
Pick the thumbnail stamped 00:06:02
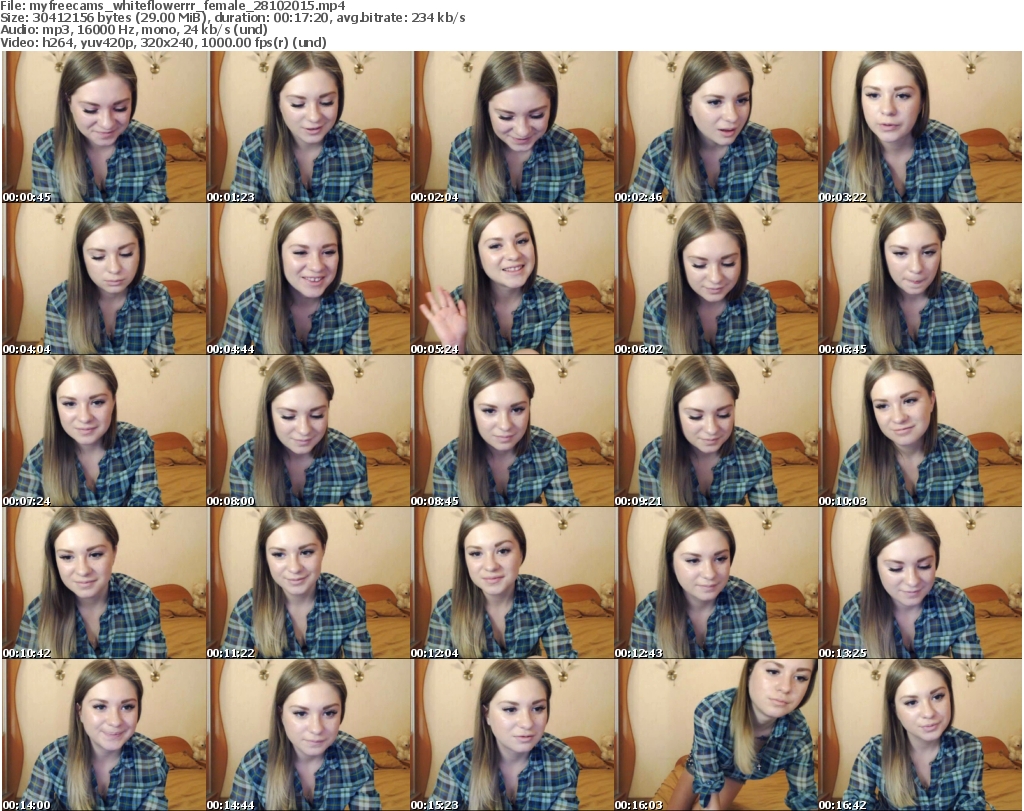(x=716, y=279)
